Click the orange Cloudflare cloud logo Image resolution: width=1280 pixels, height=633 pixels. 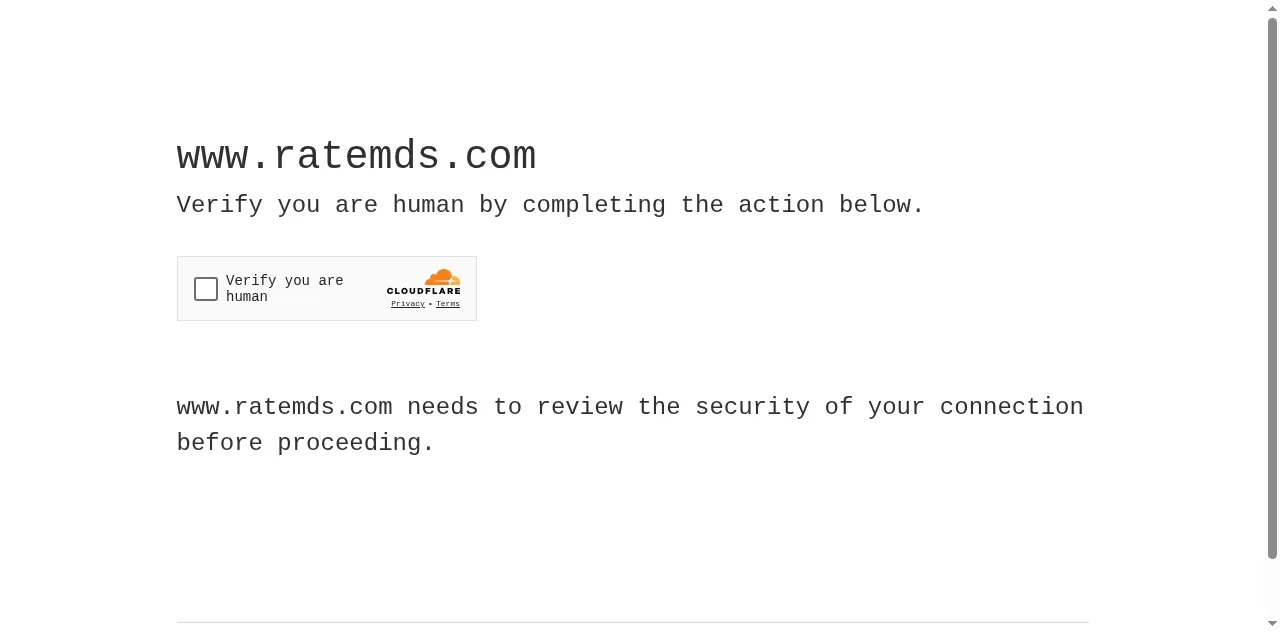pyautogui.click(x=442, y=277)
